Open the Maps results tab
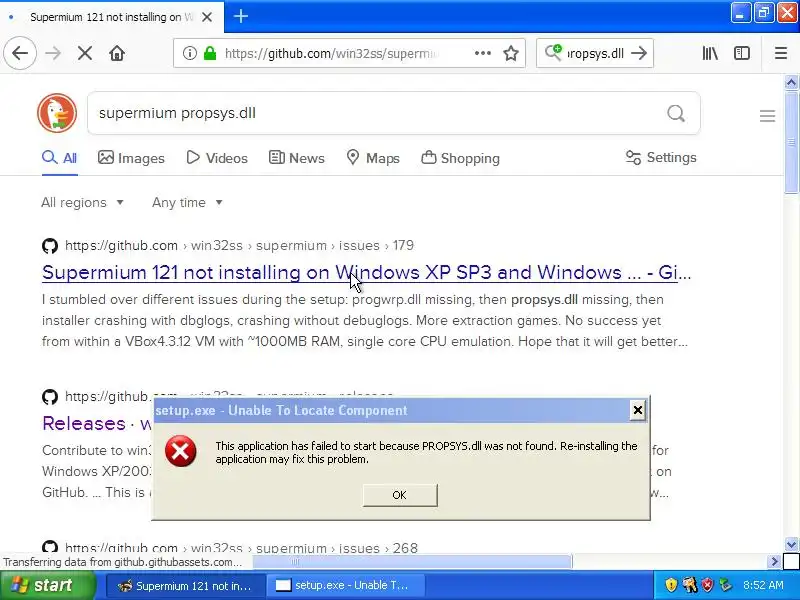Viewport: 800px width, 600px height. click(373, 158)
